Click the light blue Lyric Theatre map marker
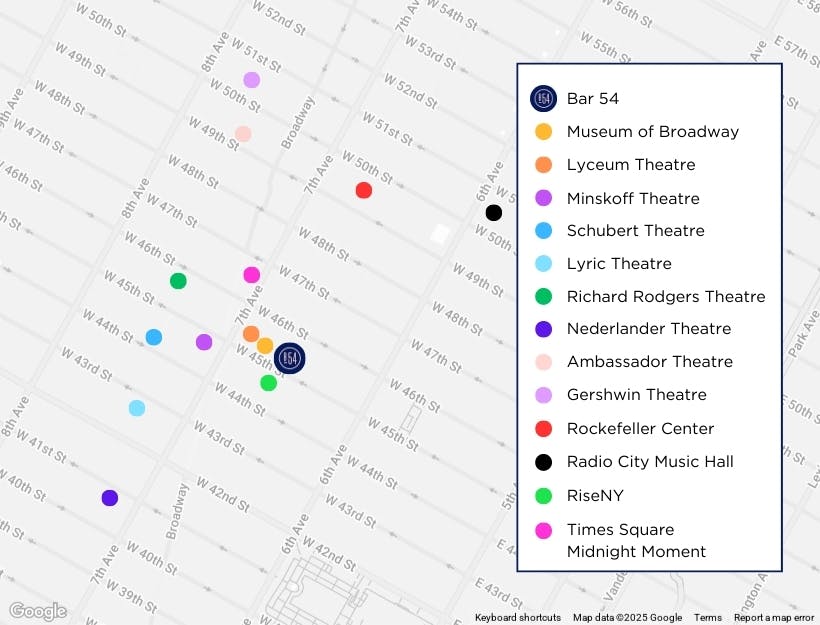 [137, 408]
